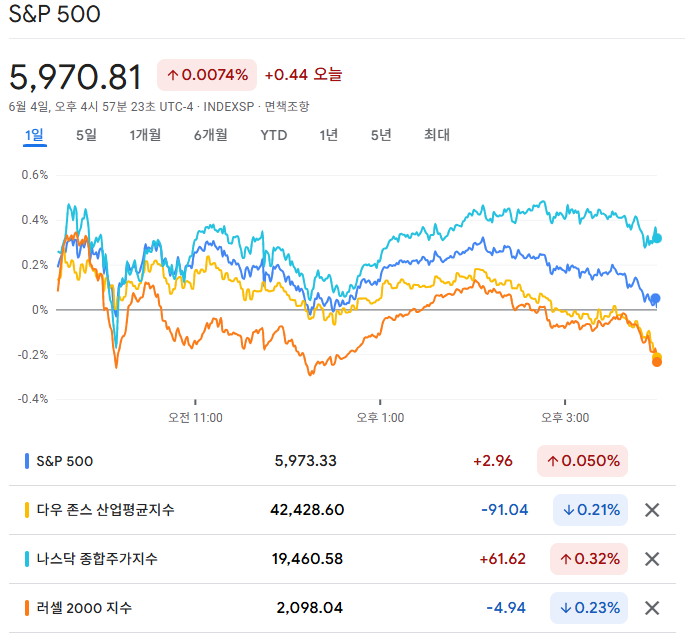Screen dimensions: 685x635
Task: Click the 오후 3:00 axis label
Action: (x=565, y=418)
